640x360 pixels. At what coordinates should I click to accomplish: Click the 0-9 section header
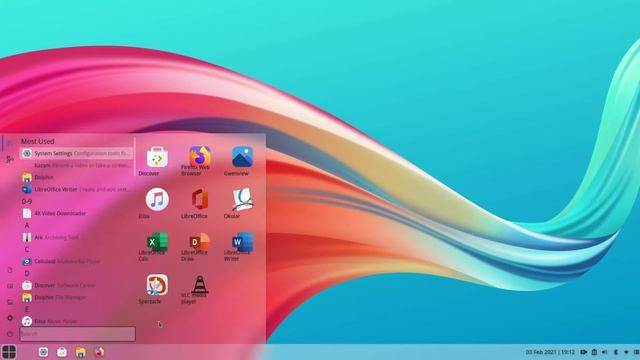[x=27, y=201]
